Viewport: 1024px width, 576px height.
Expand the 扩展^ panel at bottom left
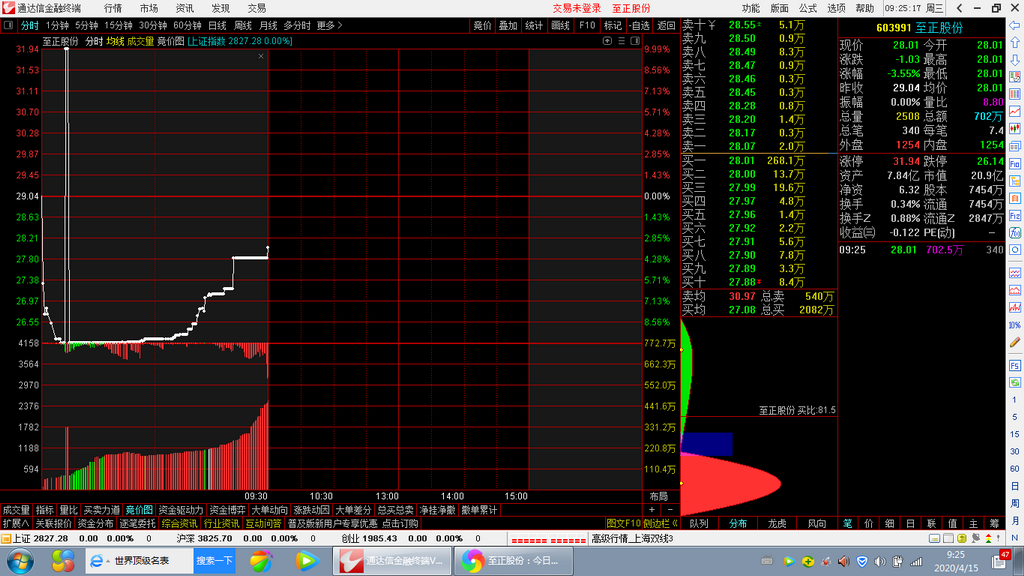click(14, 523)
